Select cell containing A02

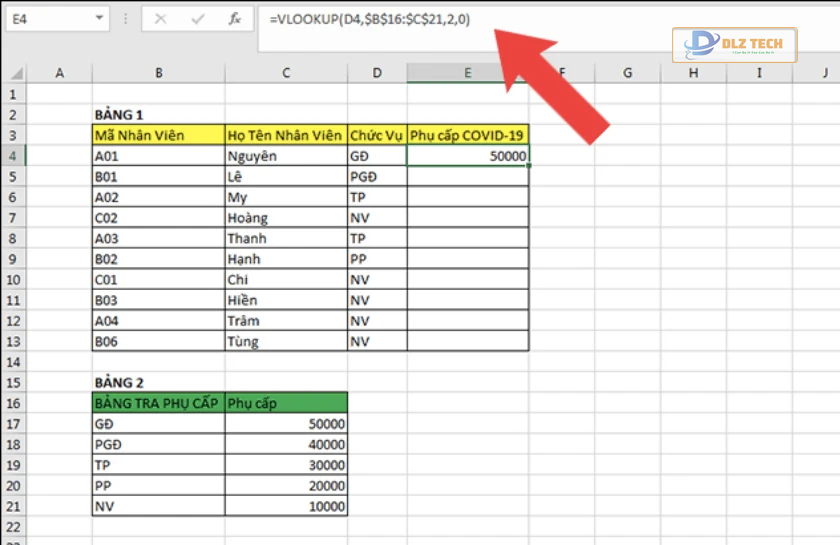pos(159,197)
